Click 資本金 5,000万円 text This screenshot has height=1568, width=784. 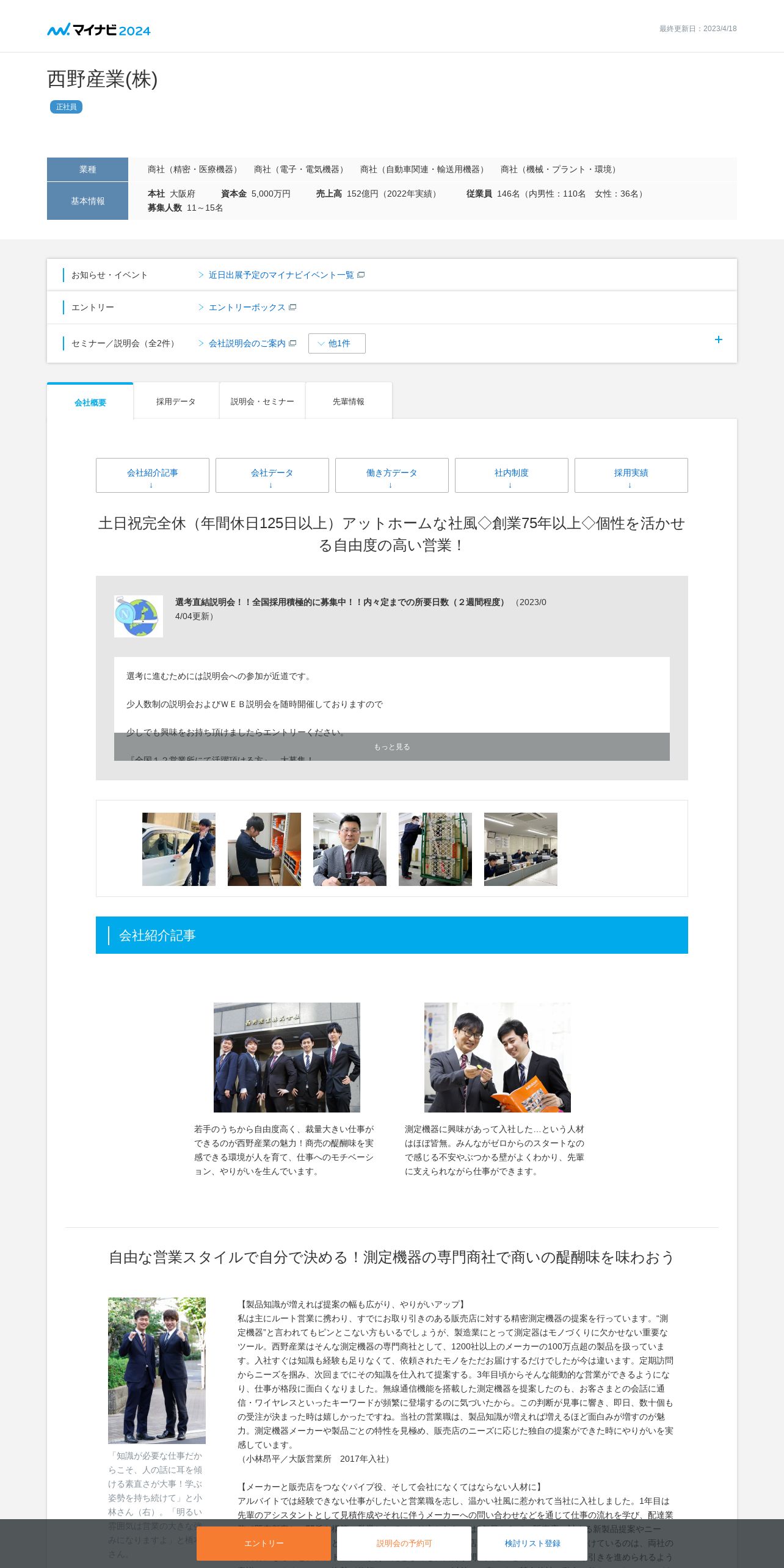[x=256, y=194]
